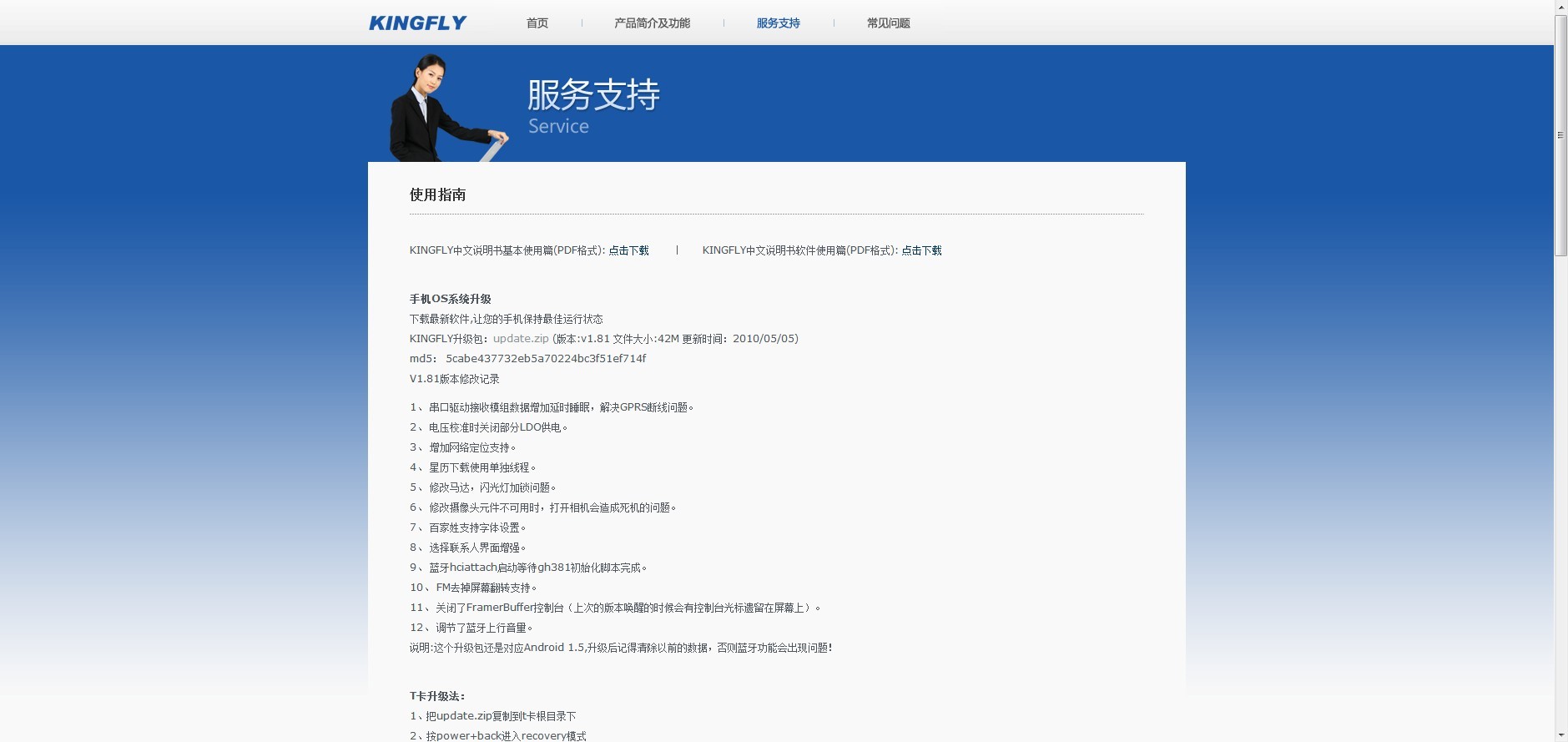Download the software usage manual PDF
The width and height of the screenshot is (1568, 742).
[921, 250]
